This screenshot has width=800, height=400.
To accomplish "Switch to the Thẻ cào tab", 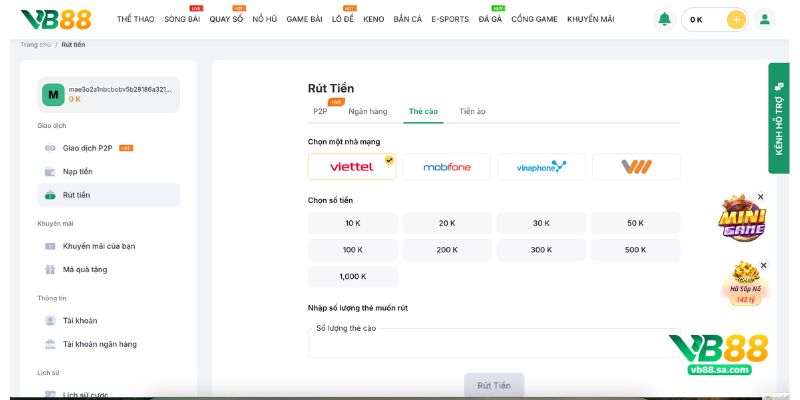I will (x=423, y=111).
